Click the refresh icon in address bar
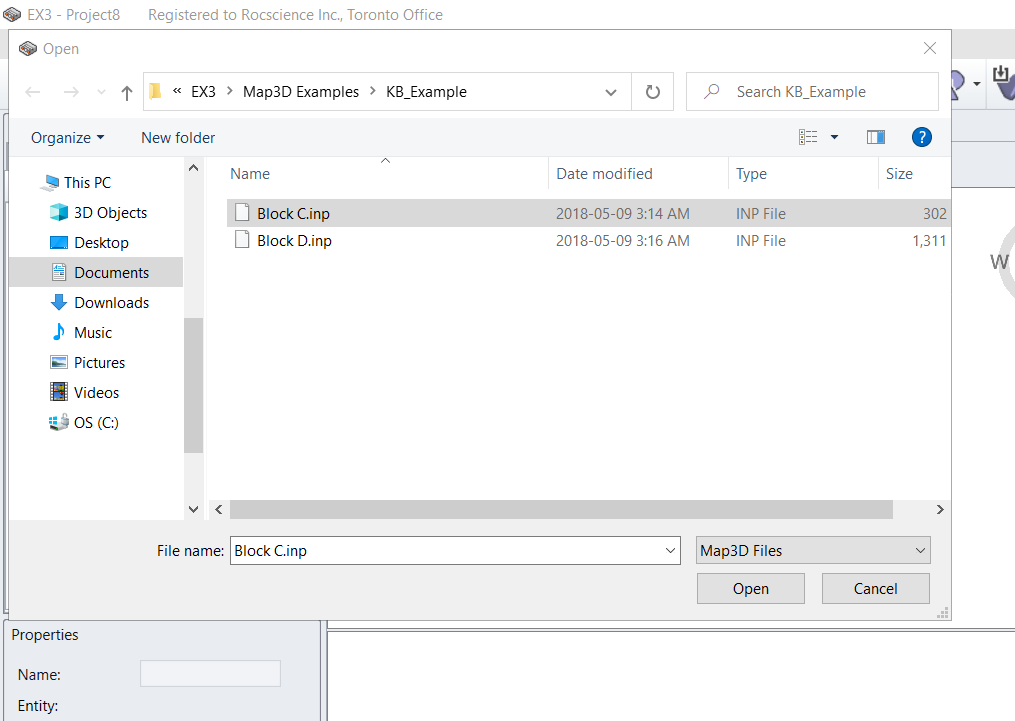Image resolution: width=1015 pixels, height=721 pixels. click(651, 91)
